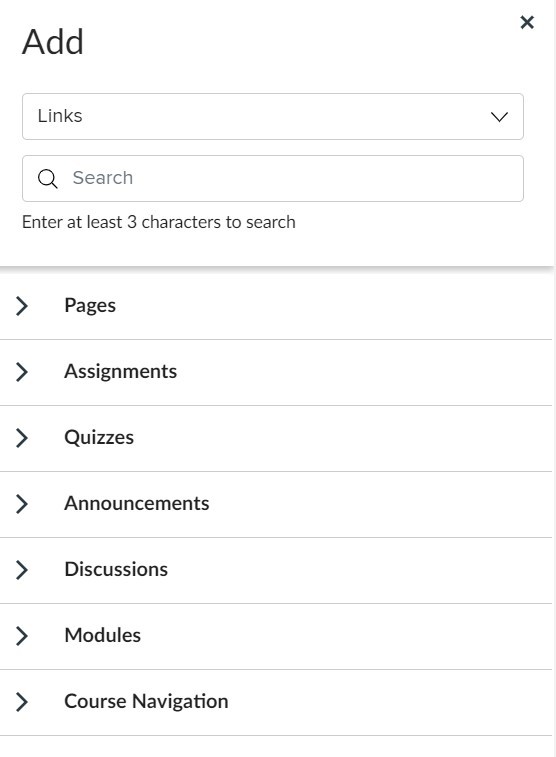The width and height of the screenshot is (556, 757).
Task: Open the Links dropdown arrow
Action: (x=499, y=117)
